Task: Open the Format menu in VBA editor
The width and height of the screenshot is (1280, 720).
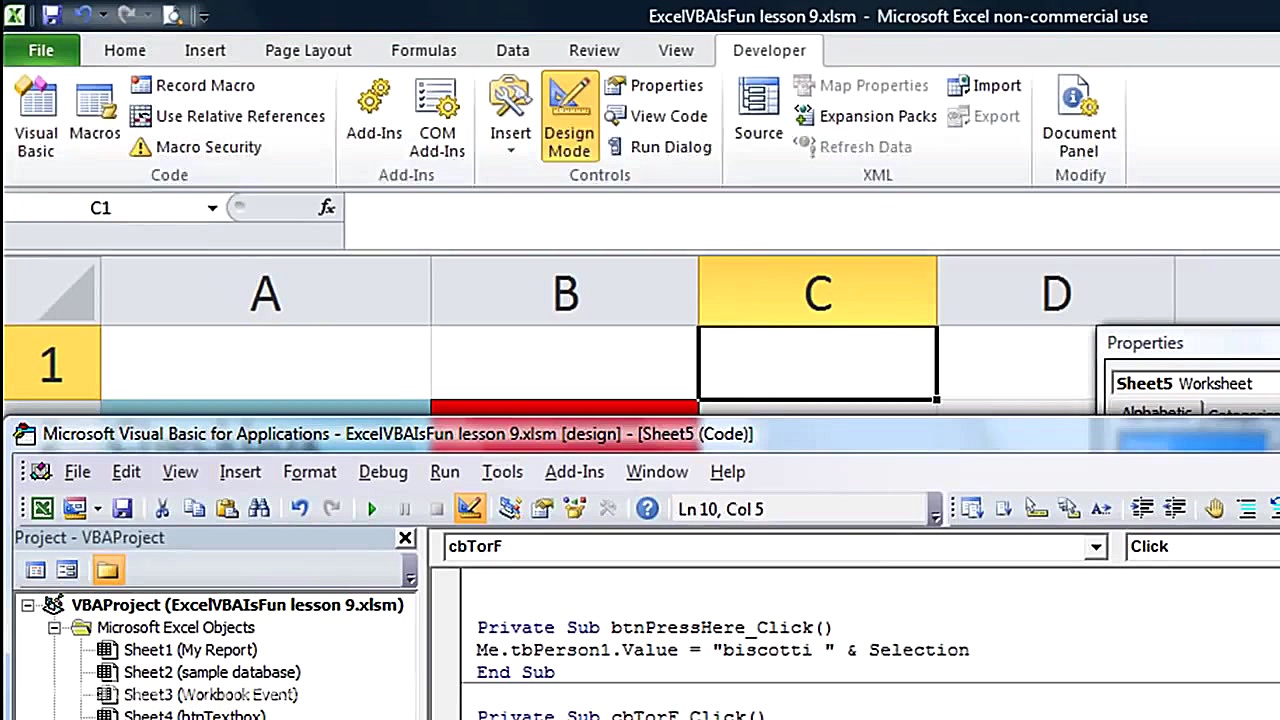Action: point(310,472)
